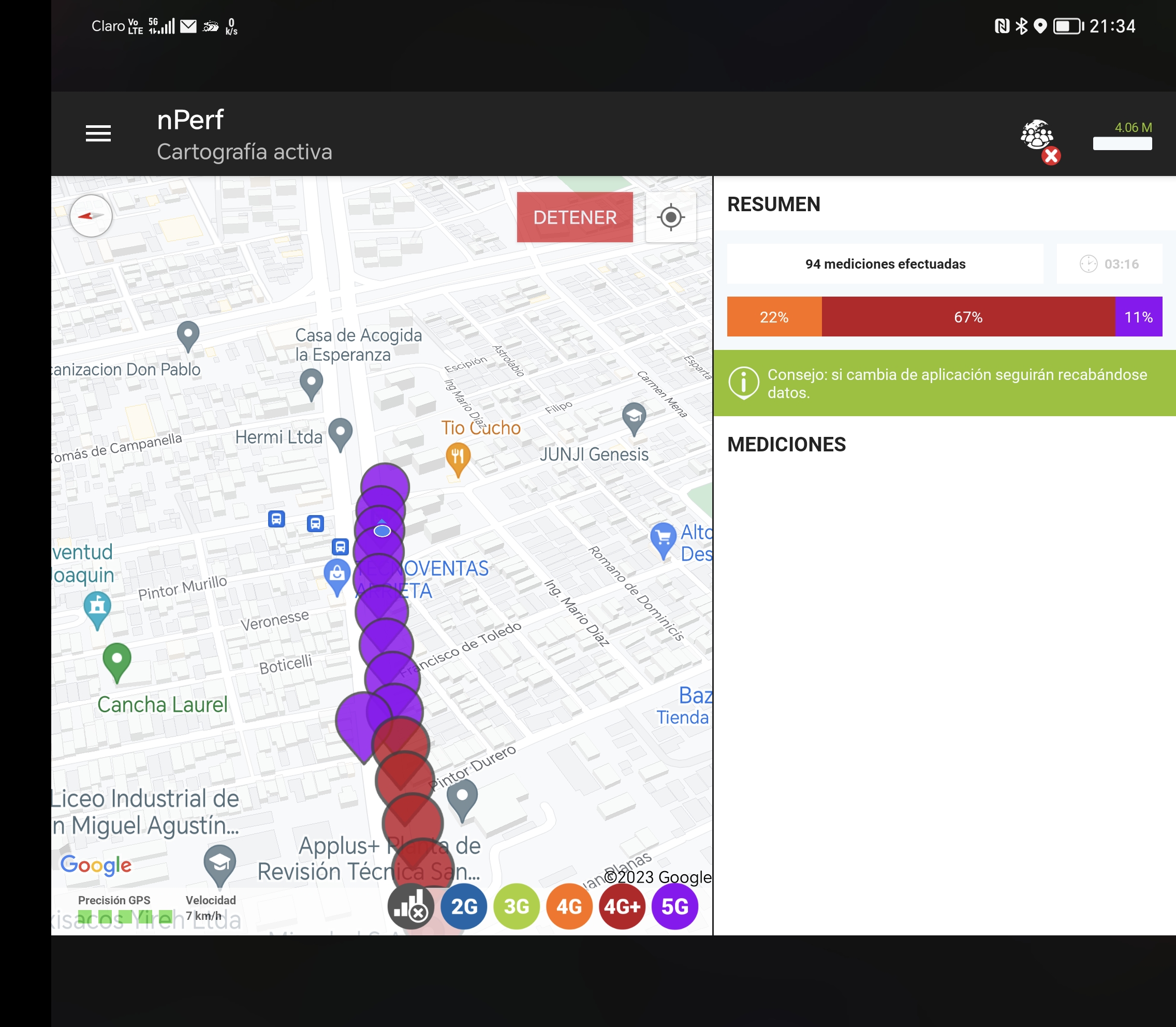Tap the 94 mediciones efectuadas box
Viewport: 1176px width, 1027px height.
[x=885, y=263]
